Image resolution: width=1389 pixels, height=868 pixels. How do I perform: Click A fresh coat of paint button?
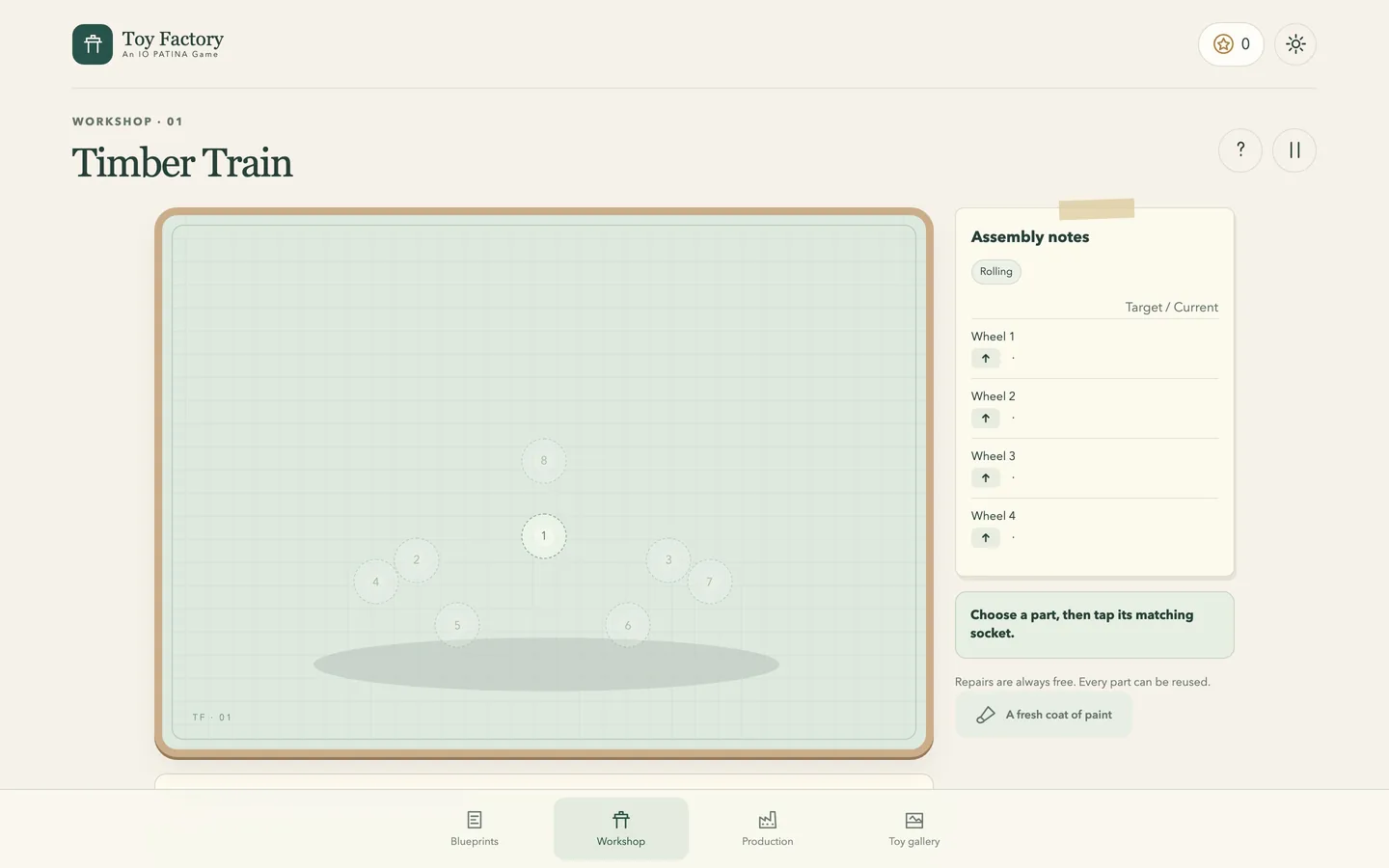point(1044,715)
